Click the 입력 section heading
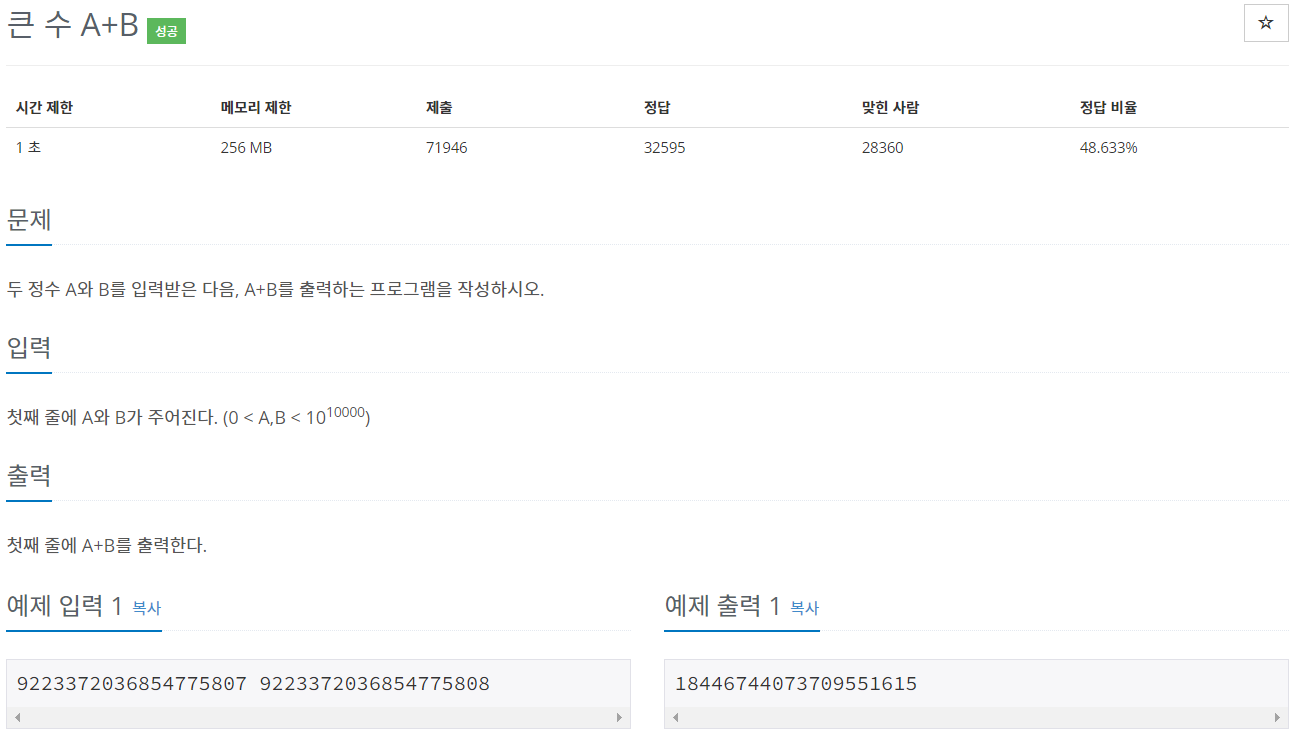 [x=29, y=347]
